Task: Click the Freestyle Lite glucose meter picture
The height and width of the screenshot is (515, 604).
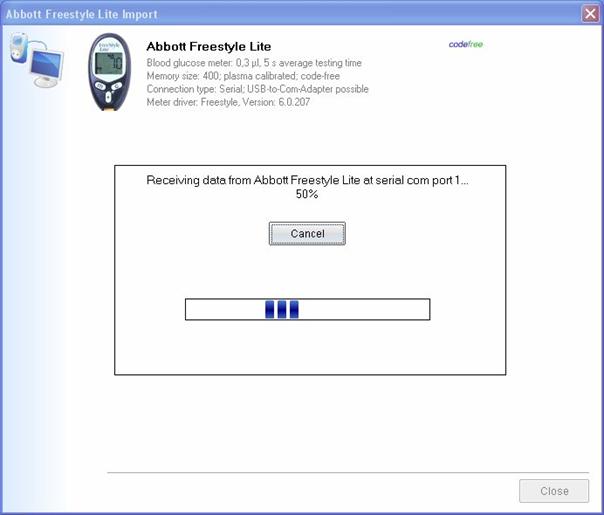Action: point(110,72)
